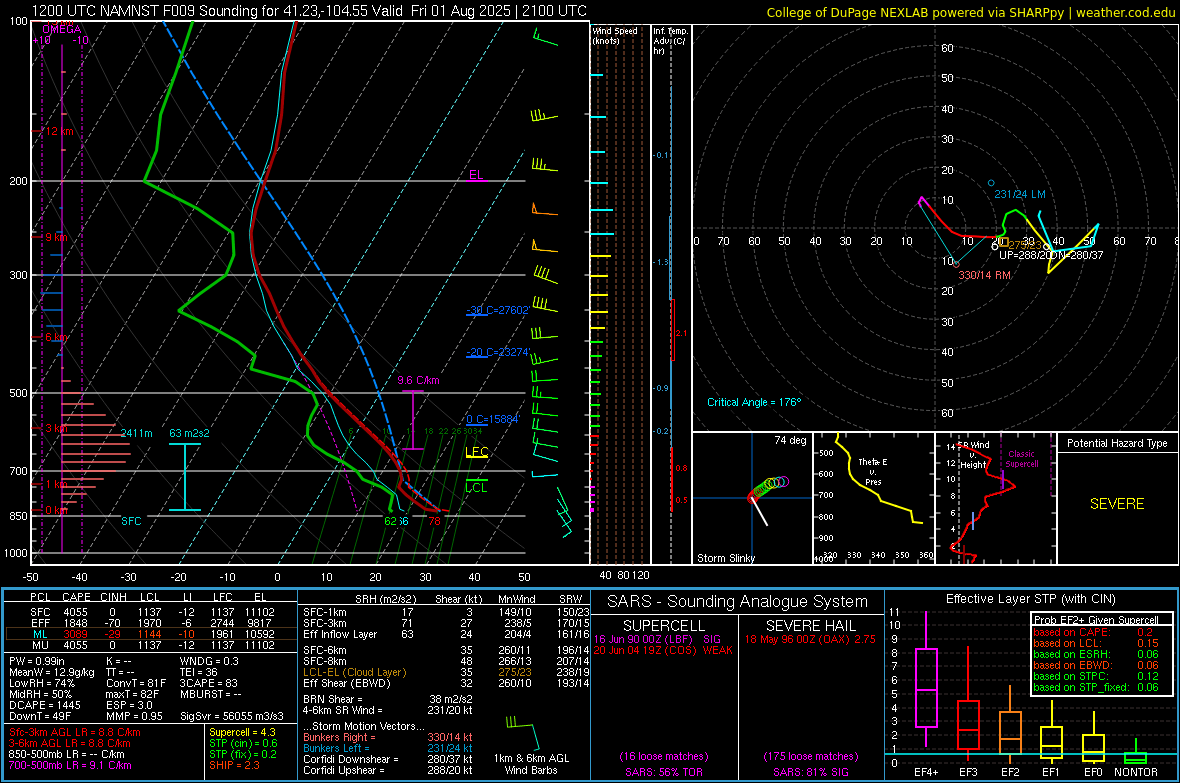Screen dimensions: 1180x783
Task: Select the MU parcel row in the parcel table
Action: 151,644
